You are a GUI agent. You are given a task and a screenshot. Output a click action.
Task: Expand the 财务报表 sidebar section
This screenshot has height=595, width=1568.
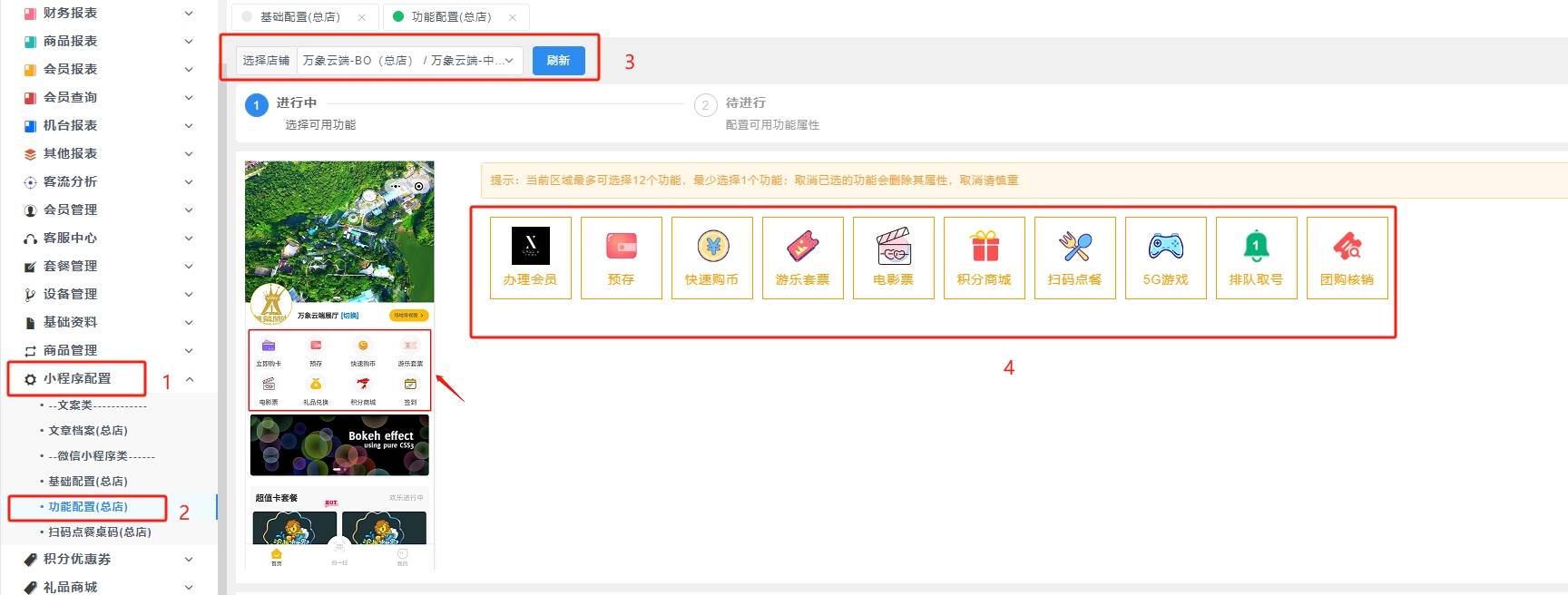coord(109,13)
